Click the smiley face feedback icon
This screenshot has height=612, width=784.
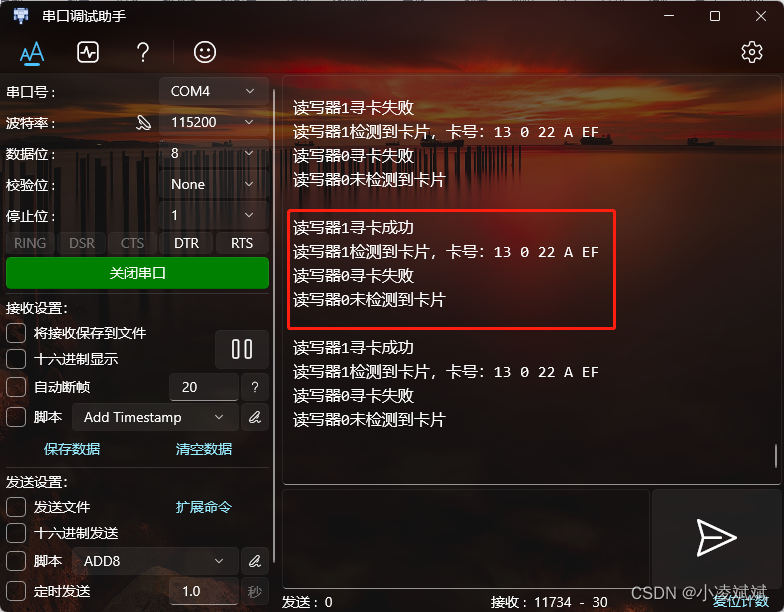coord(205,52)
